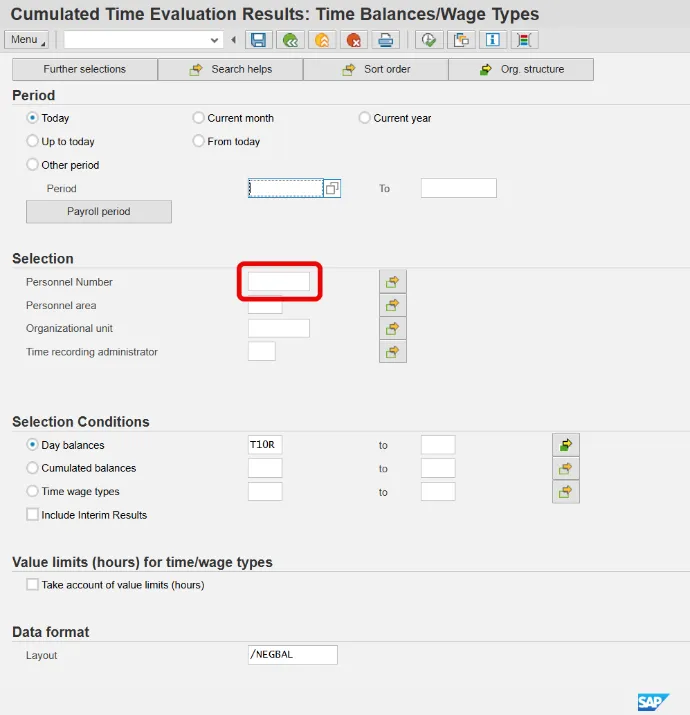690x715 pixels.
Task: Click the blue Information icon
Action: click(493, 40)
